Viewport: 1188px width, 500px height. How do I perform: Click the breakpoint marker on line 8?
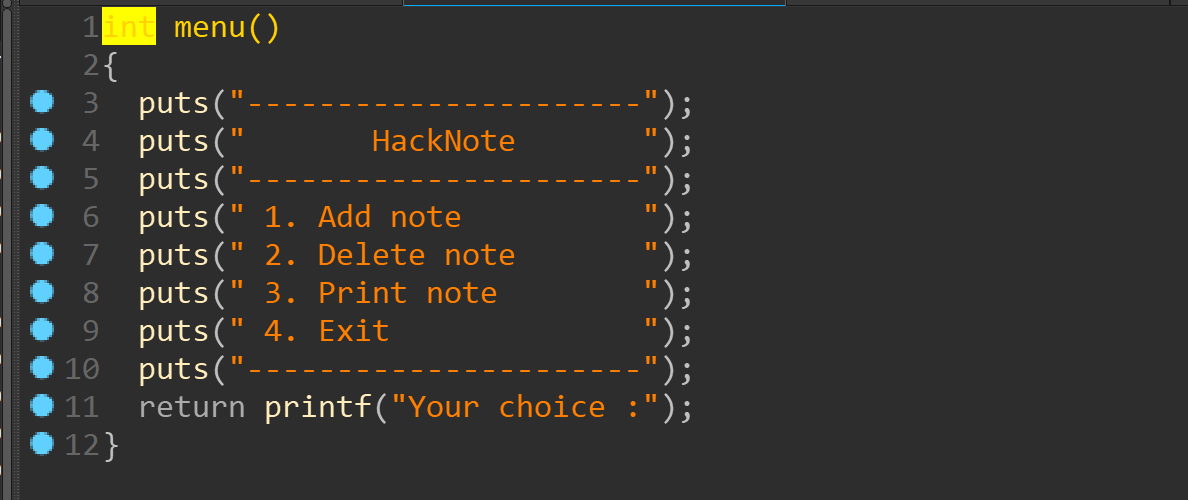42,291
